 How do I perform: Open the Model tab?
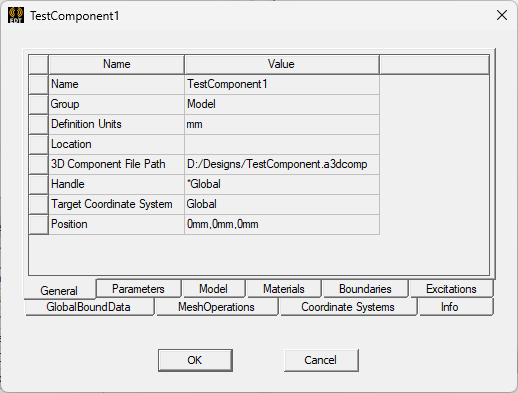(213, 289)
